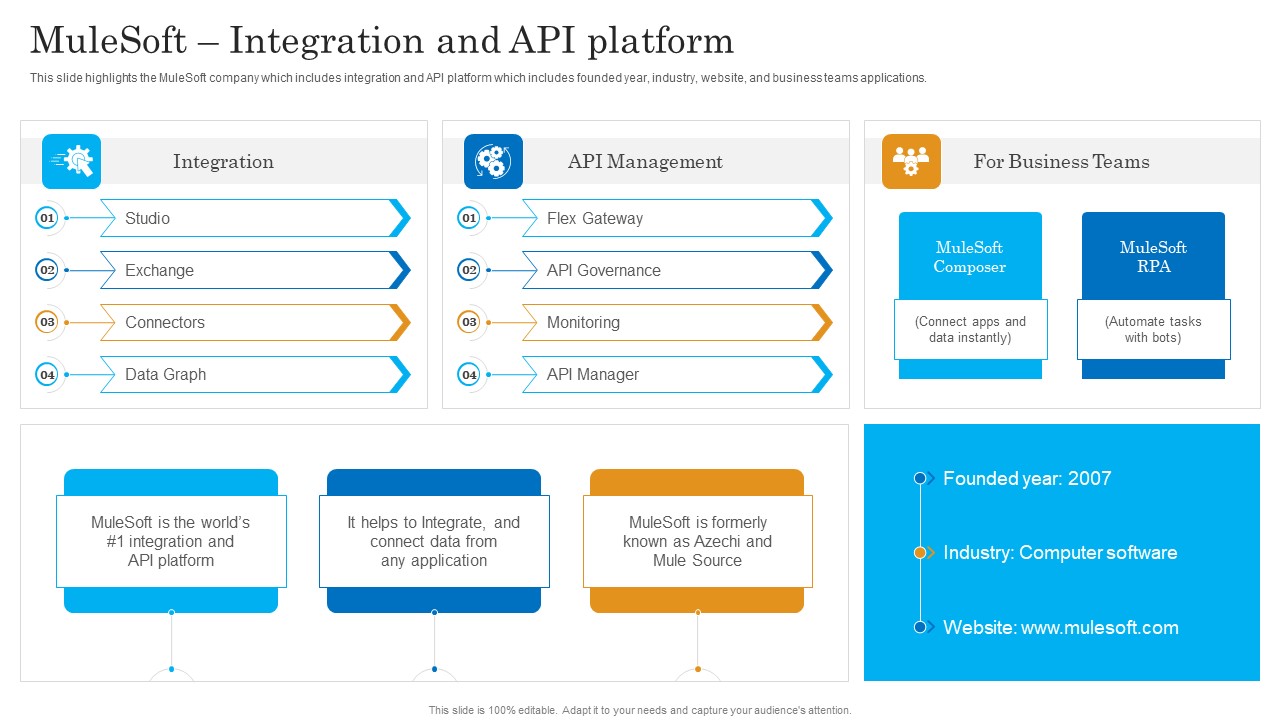Click the orange chevron bullet before Industry

tap(925, 552)
